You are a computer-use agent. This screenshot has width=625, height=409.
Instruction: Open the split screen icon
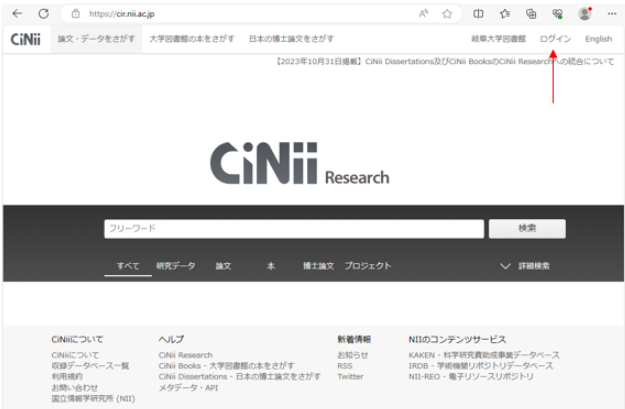(478, 14)
